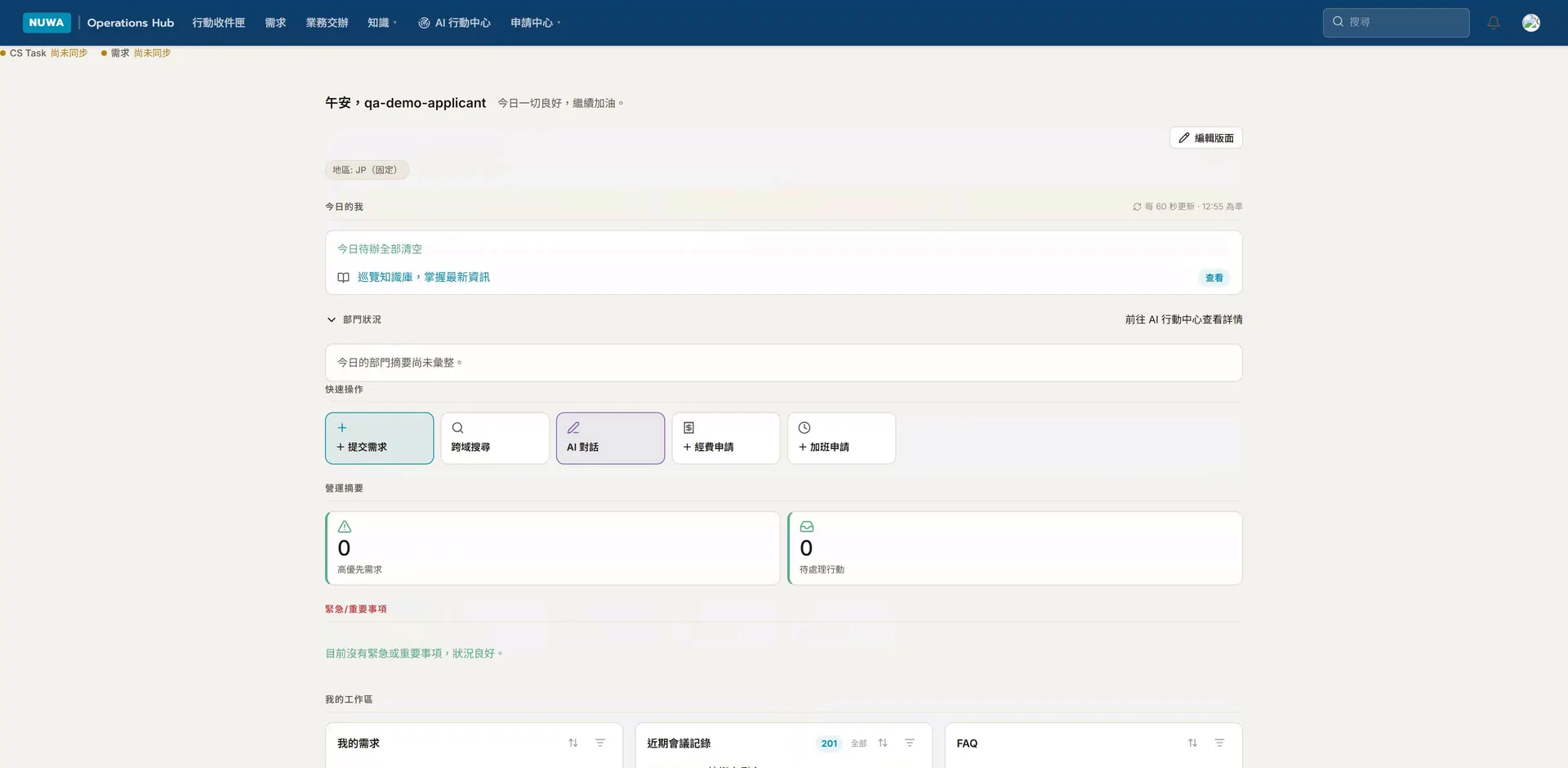Focus the 搜尋 search field
The width and height of the screenshot is (1568, 768).
pyautogui.click(x=1396, y=23)
